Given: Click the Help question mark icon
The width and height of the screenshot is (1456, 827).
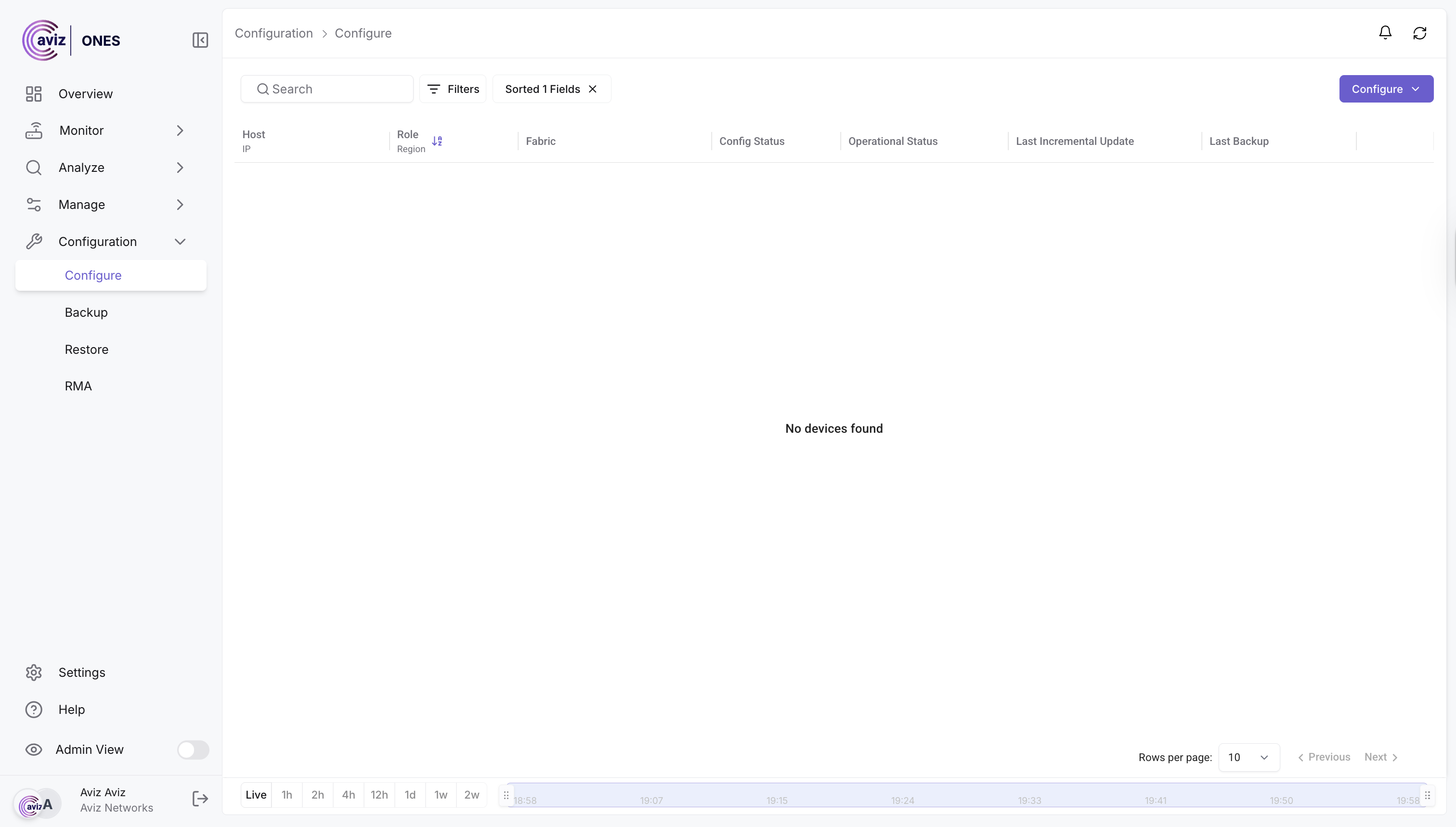Looking at the screenshot, I should tap(34, 710).
